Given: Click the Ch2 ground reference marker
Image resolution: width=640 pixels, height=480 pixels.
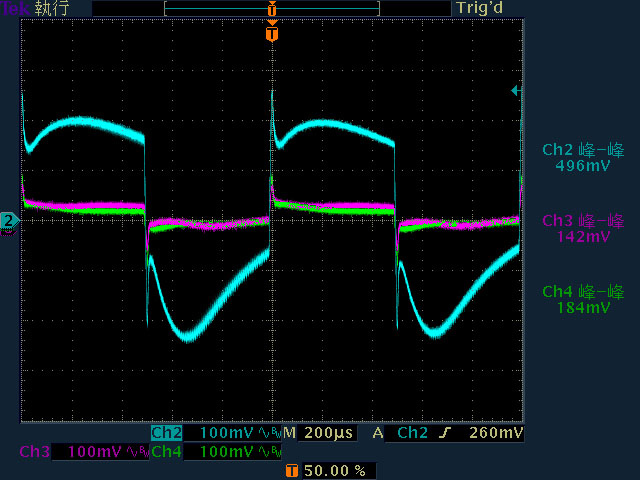Looking at the screenshot, I should coord(9,221).
